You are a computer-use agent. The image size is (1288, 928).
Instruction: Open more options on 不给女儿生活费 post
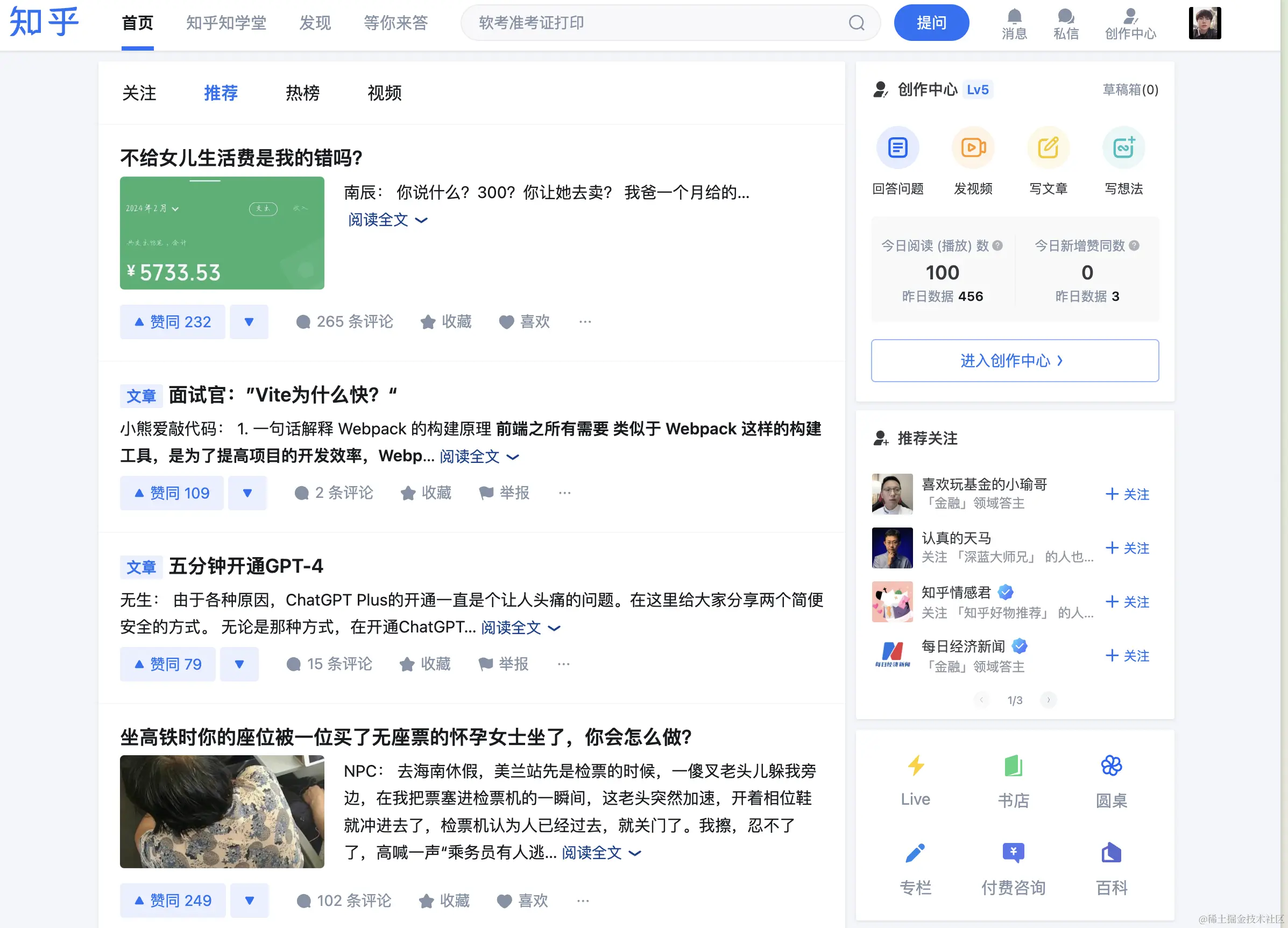585,322
